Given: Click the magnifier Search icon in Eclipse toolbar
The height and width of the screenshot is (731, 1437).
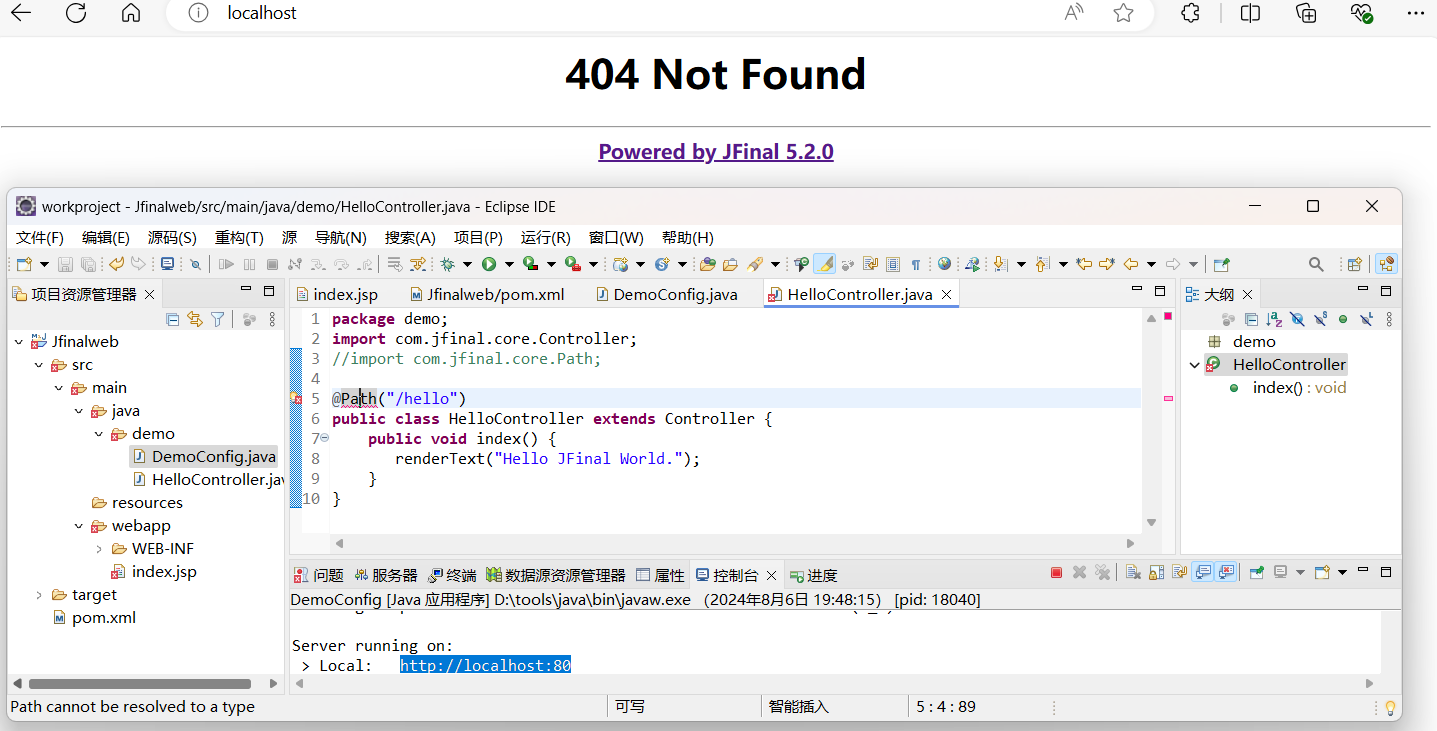Looking at the screenshot, I should pyautogui.click(x=1317, y=264).
